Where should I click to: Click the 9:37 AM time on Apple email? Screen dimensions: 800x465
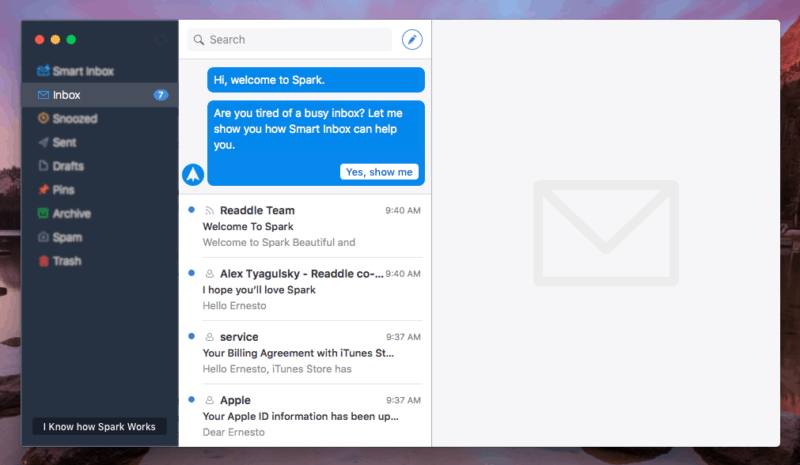pyautogui.click(x=403, y=400)
